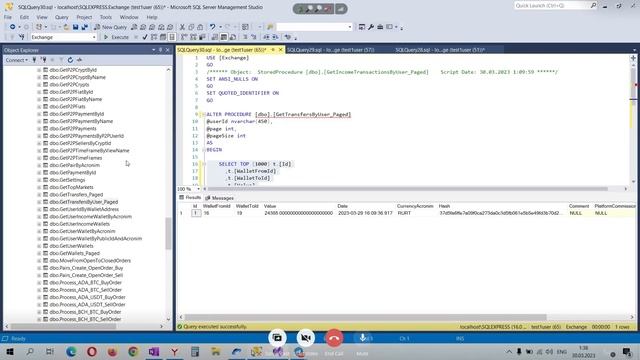Open the toolbar search combo box dropdown
The image size is (640, 360).
[x=350, y=27]
